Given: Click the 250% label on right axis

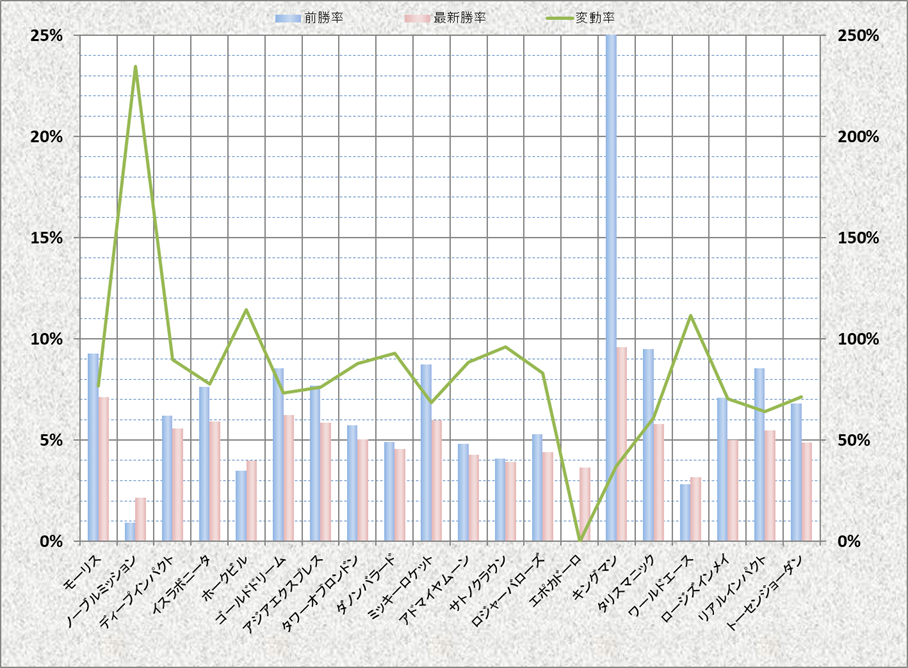Looking at the screenshot, I should coord(855,35).
